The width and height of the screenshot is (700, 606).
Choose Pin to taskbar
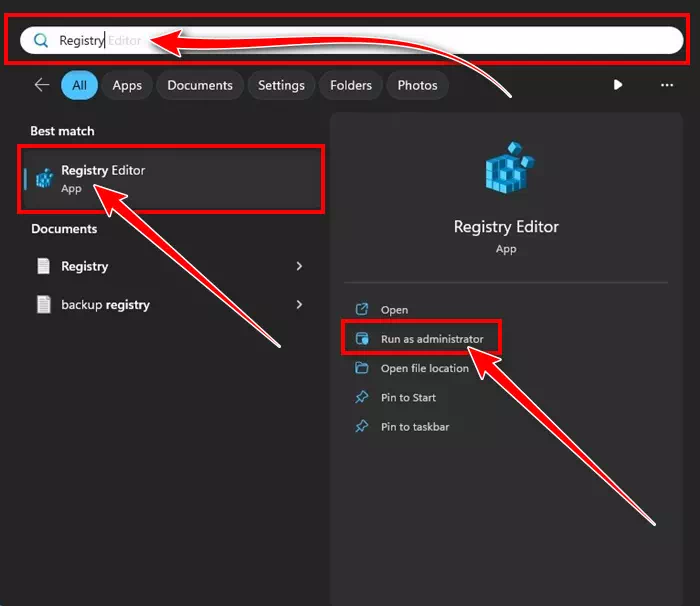pyautogui.click(x=415, y=427)
